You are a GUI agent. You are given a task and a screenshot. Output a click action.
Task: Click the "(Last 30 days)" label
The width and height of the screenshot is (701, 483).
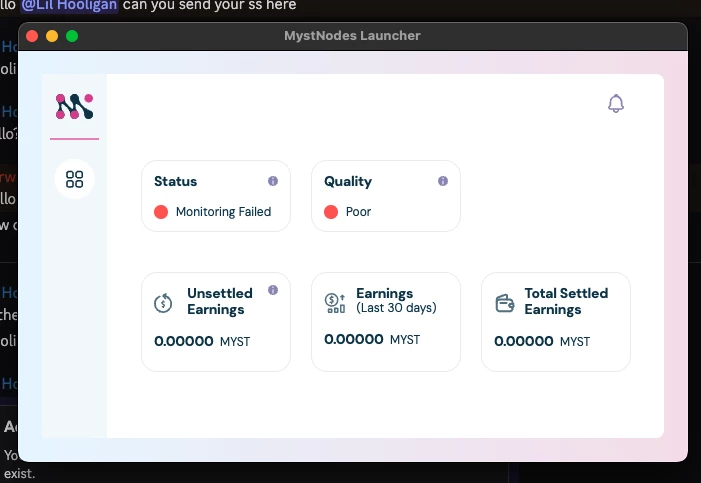point(396,308)
